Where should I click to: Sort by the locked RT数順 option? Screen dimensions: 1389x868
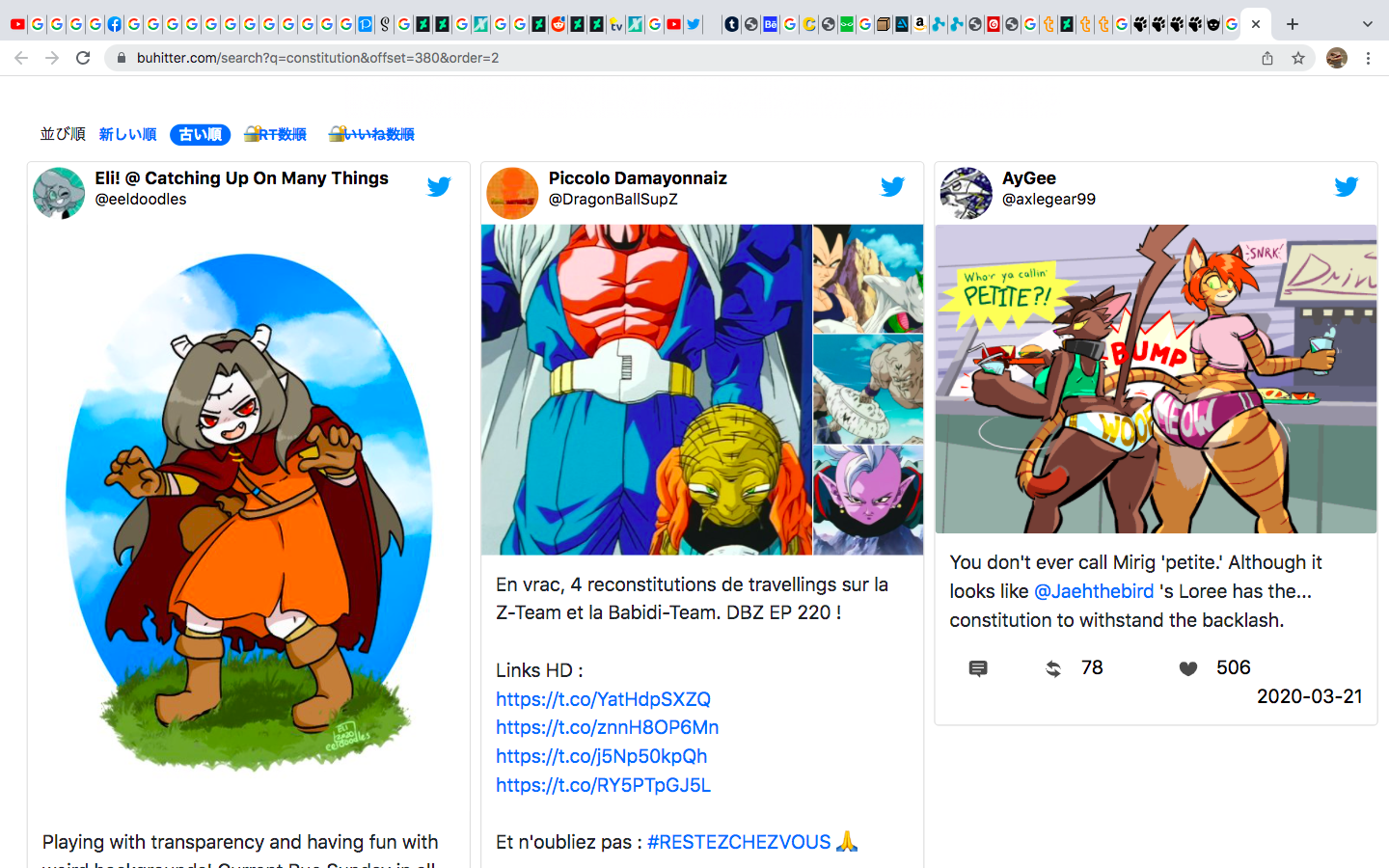(x=275, y=134)
